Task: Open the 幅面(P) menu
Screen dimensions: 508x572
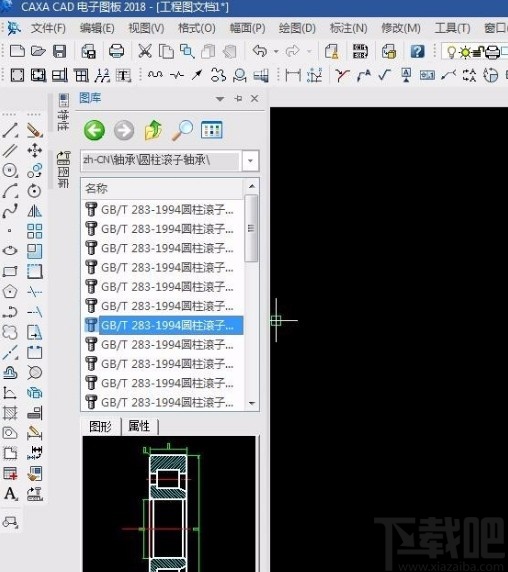Action: coord(247,28)
